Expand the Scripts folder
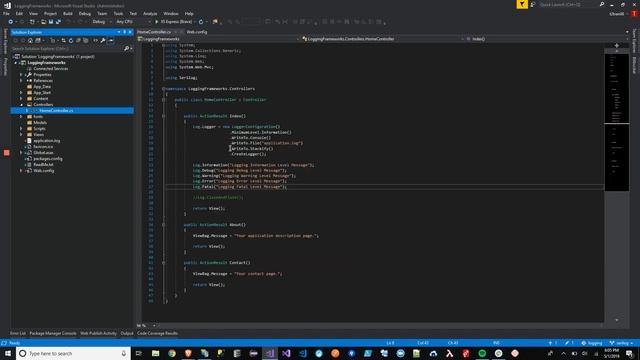 coord(21,129)
